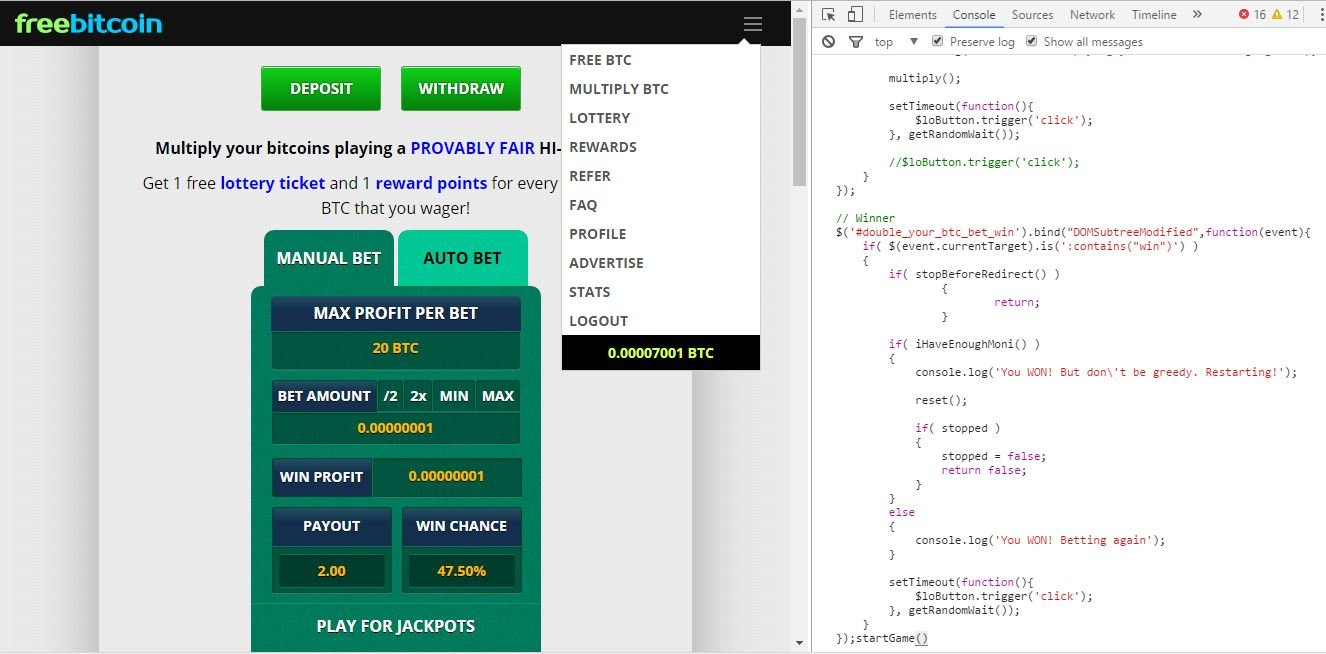Viewport: 1326px width, 654px height.
Task: Switch to the MANUAL BET tab
Action: 329,258
